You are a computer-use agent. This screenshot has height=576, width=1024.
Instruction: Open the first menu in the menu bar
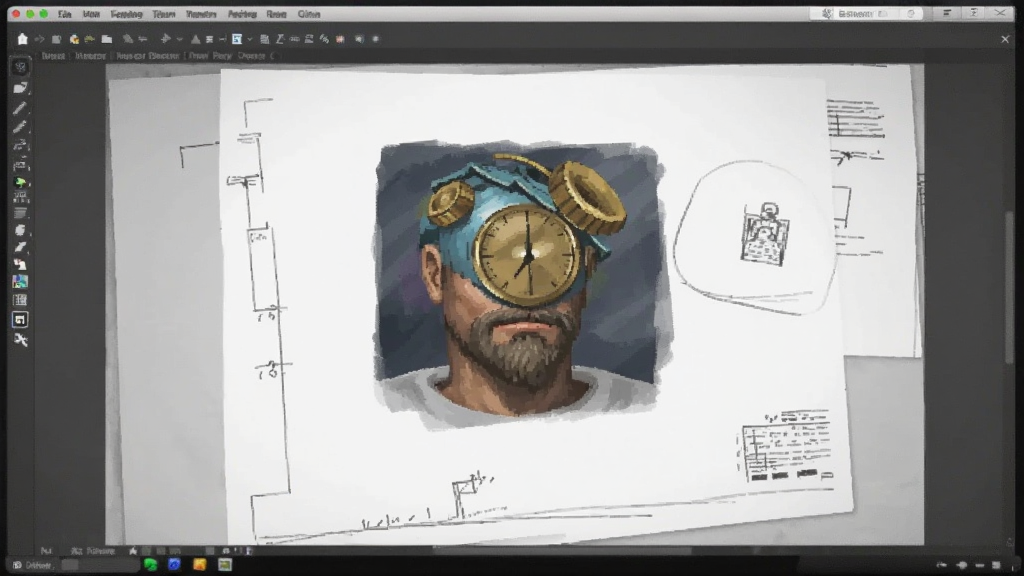(x=64, y=14)
